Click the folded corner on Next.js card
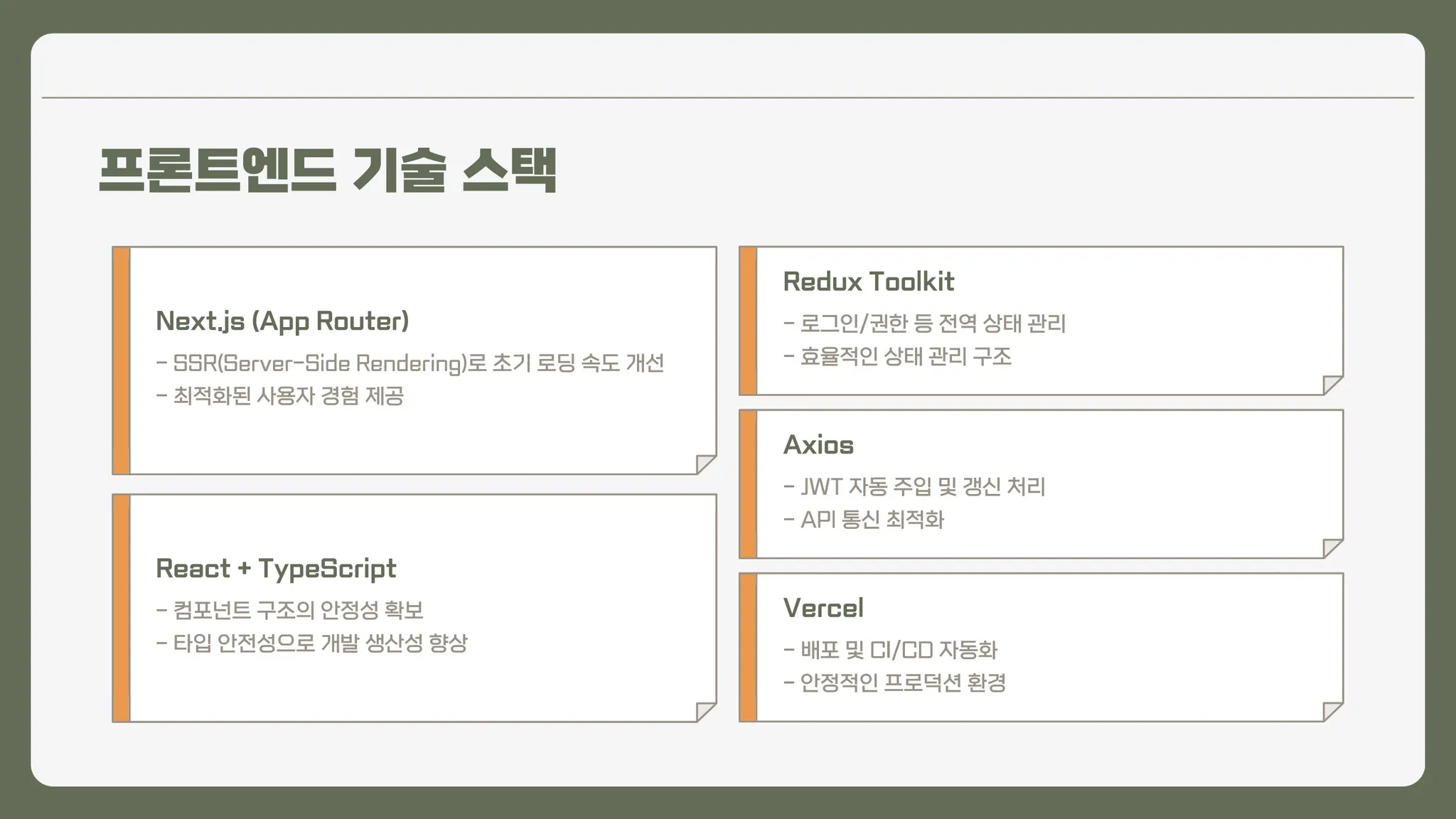Image resolution: width=1456 pixels, height=819 pixels. pyautogui.click(x=705, y=464)
